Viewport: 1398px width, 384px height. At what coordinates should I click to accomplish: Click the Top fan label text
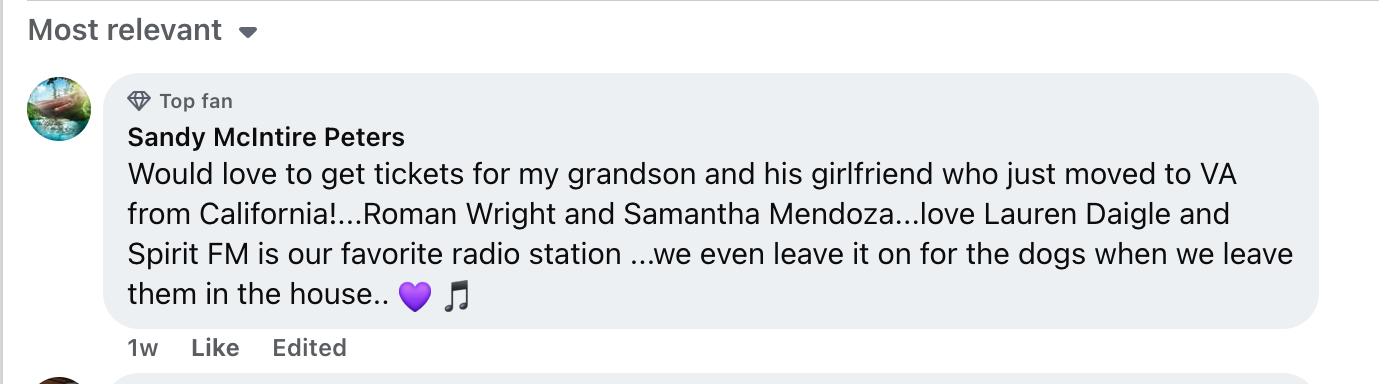pyautogui.click(x=196, y=101)
